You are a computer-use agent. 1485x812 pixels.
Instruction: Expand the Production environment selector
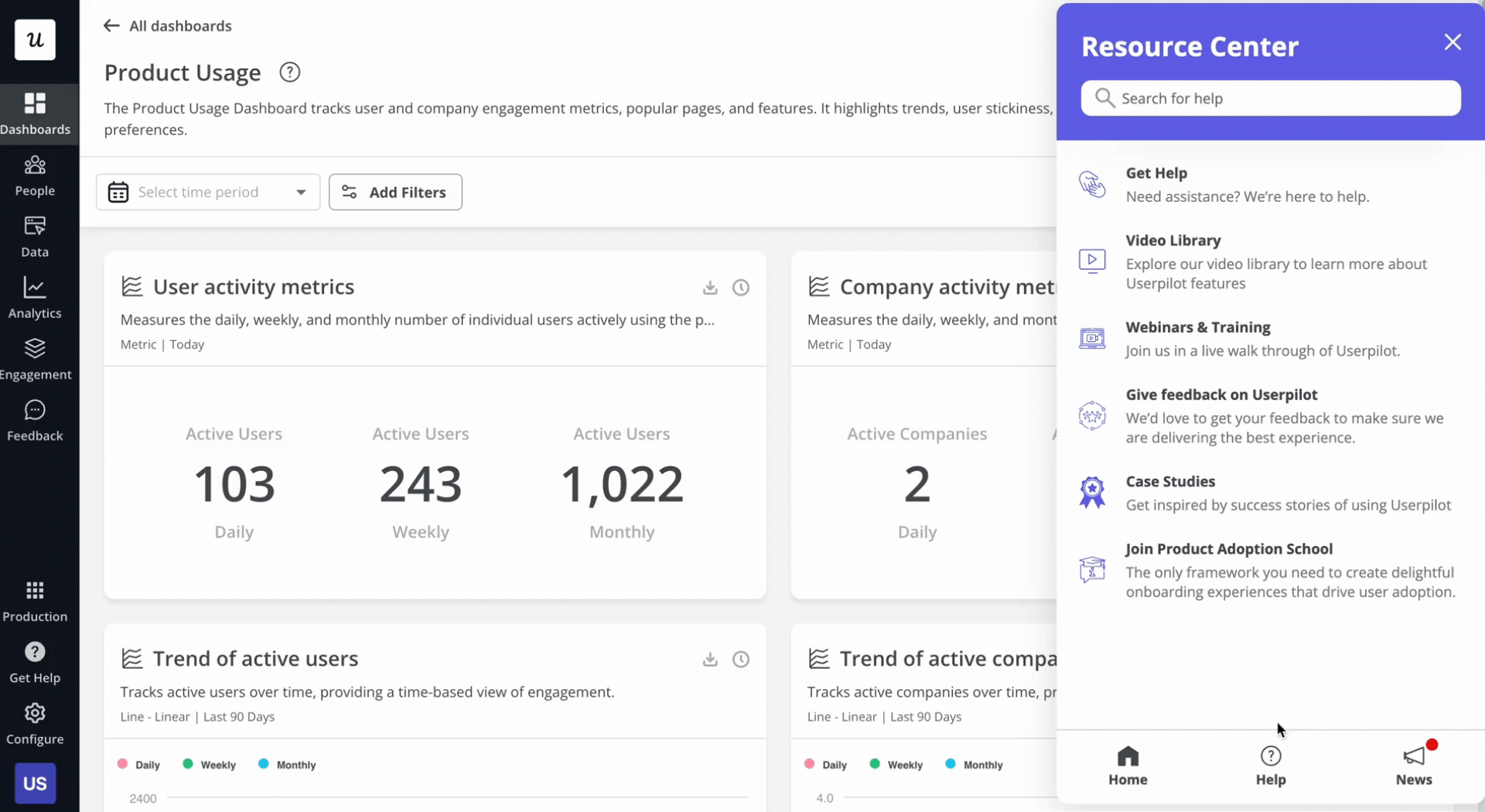pos(35,599)
